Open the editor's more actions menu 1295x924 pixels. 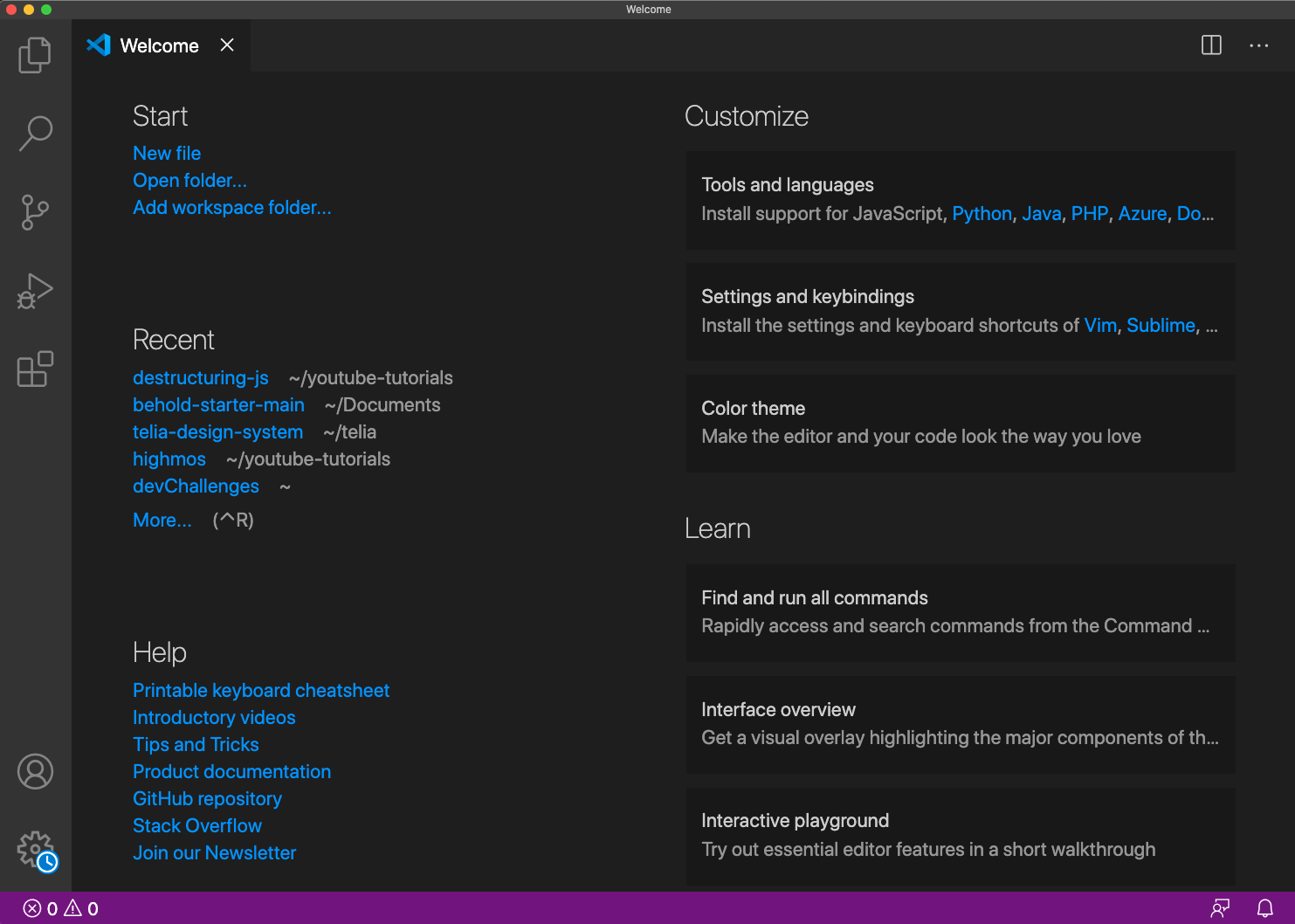click(1258, 45)
